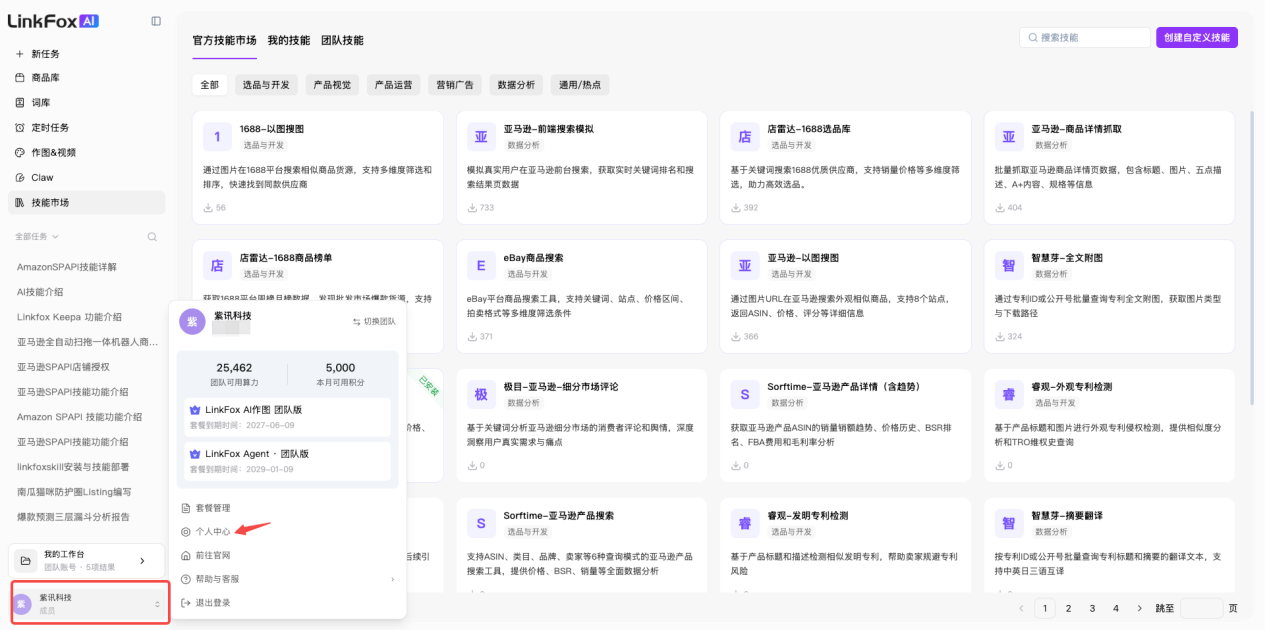The height and width of the screenshot is (630, 1265).
Task: Click the 极目-亚马逊-细分市场评论 skill icon
Action: click(x=481, y=395)
